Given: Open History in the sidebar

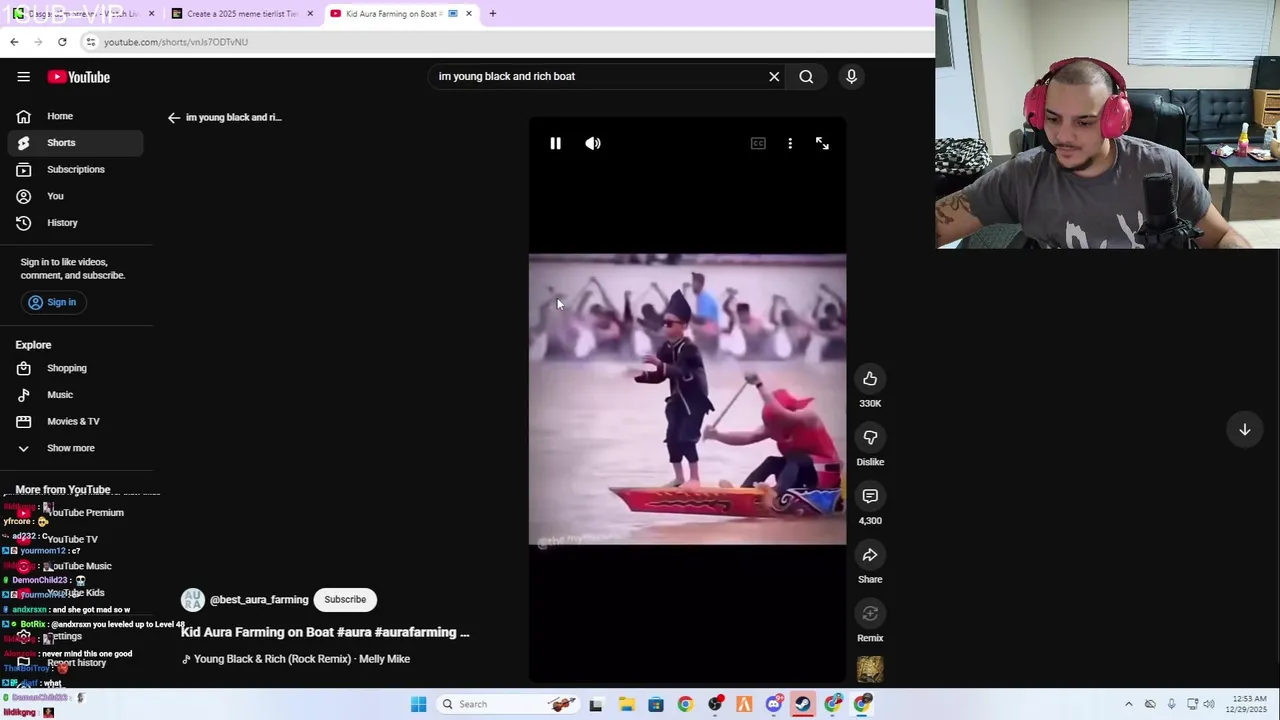Looking at the screenshot, I should pyautogui.click(x=75, y=223).
